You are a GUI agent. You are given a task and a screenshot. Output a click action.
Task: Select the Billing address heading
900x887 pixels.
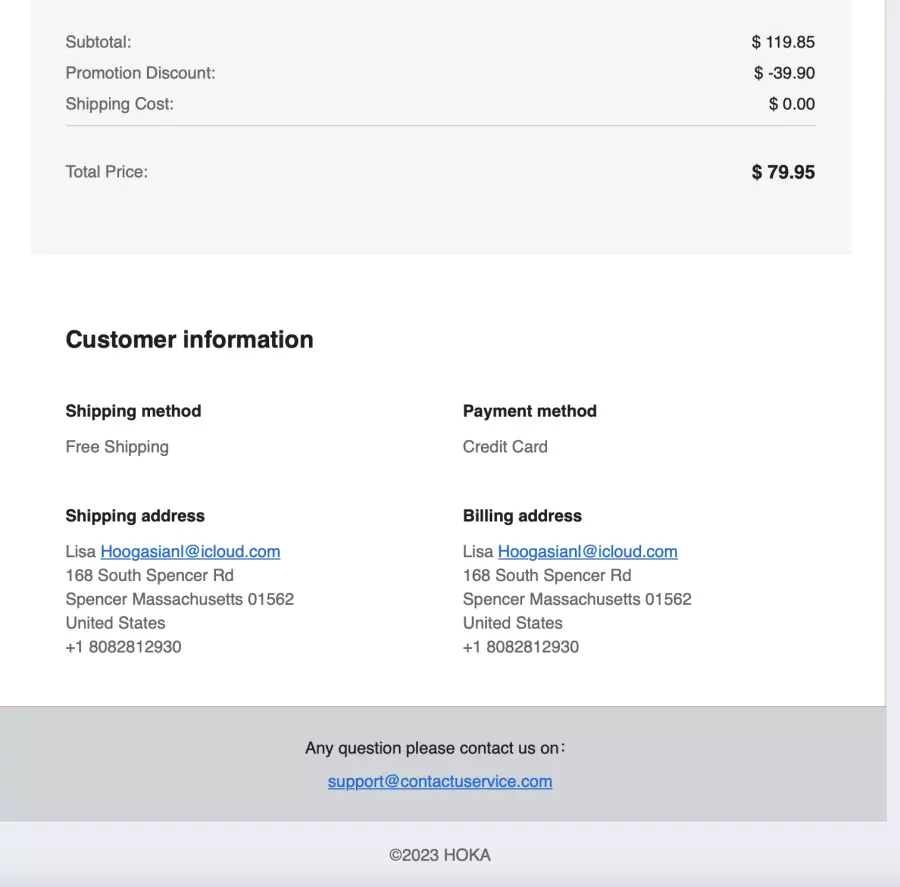click(522, 516)
